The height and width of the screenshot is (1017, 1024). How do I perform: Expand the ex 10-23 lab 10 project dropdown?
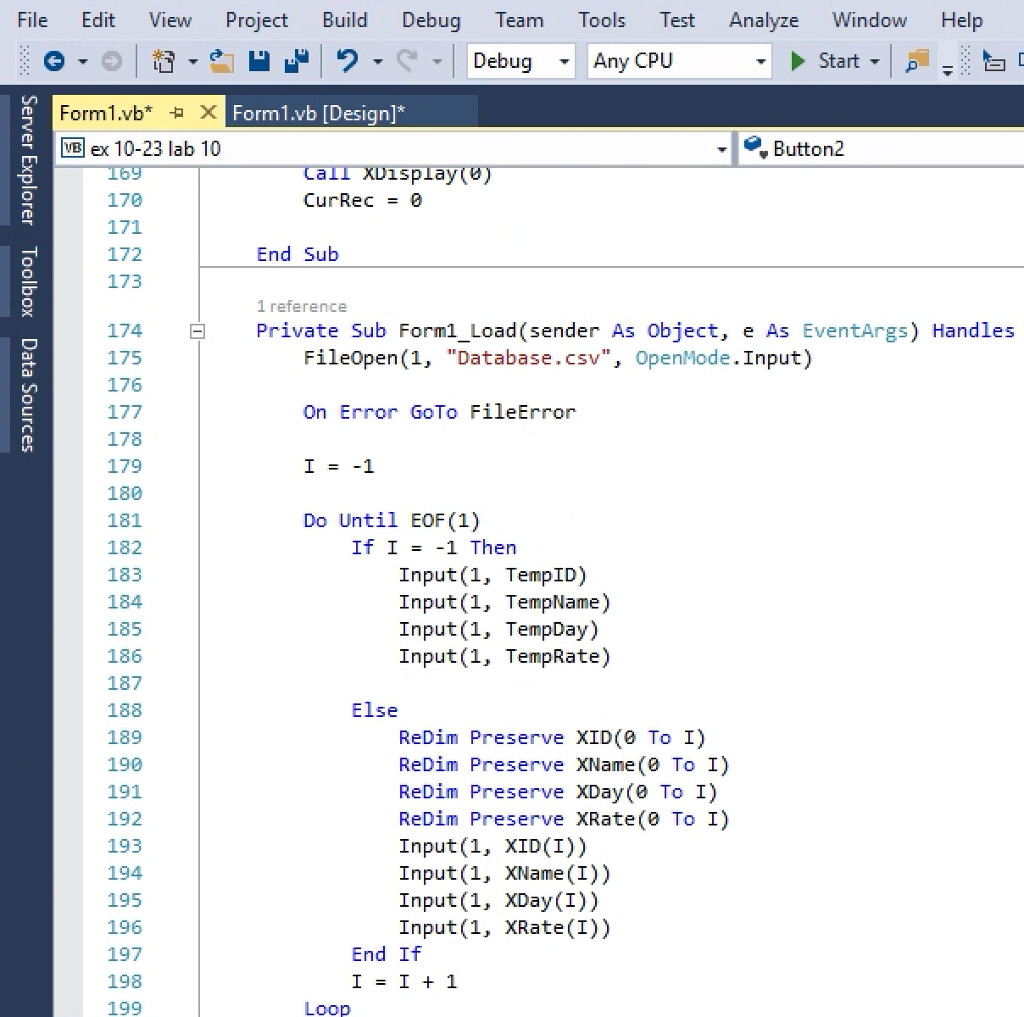[722, 150]
